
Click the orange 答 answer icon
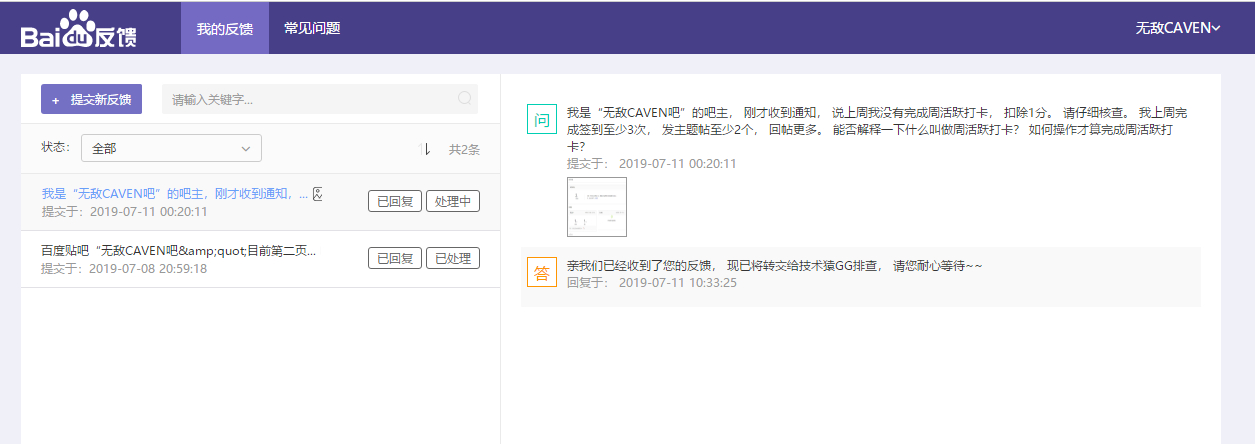(x=541, y=272)
